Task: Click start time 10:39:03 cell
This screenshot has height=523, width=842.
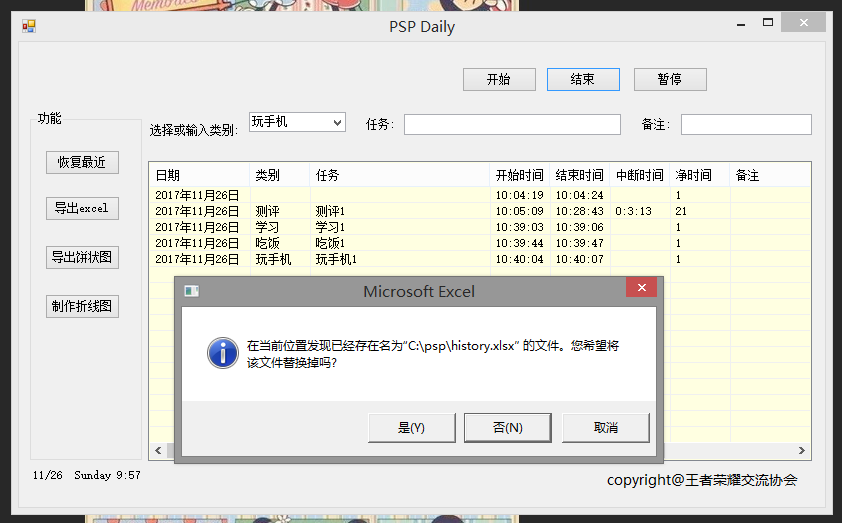Action: point(519,227)
